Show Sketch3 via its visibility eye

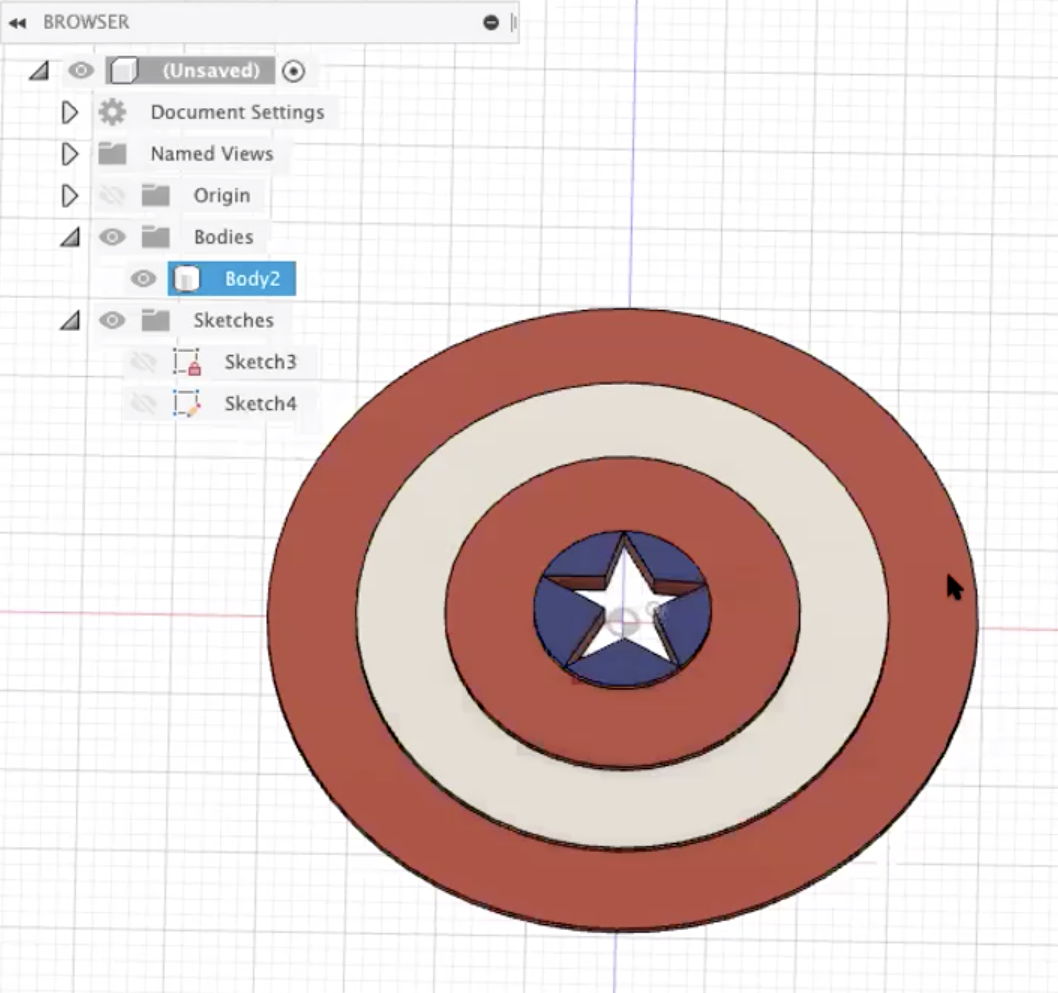click(x=144, y=362)
